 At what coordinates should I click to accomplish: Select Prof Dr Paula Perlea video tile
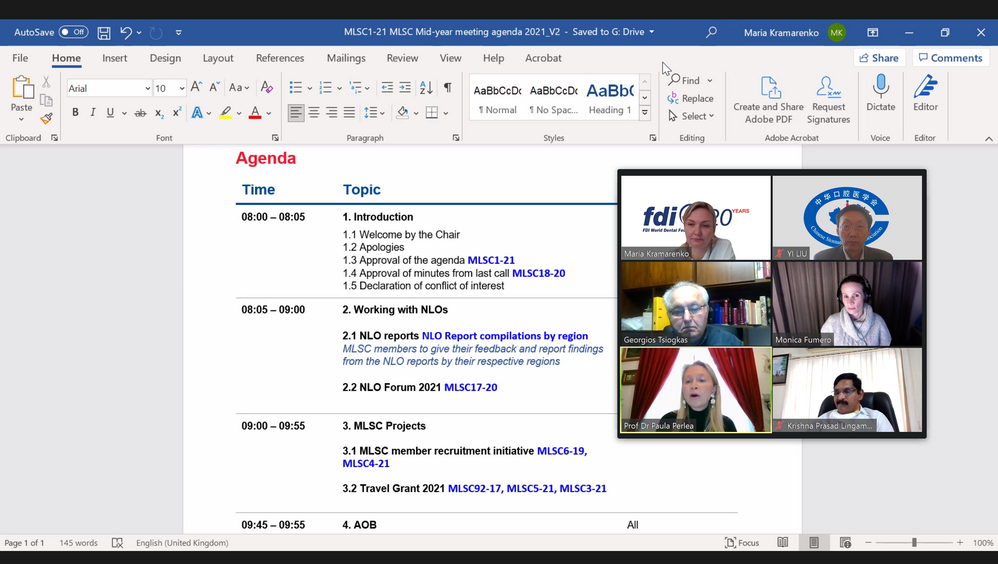[x=695, y=390]
